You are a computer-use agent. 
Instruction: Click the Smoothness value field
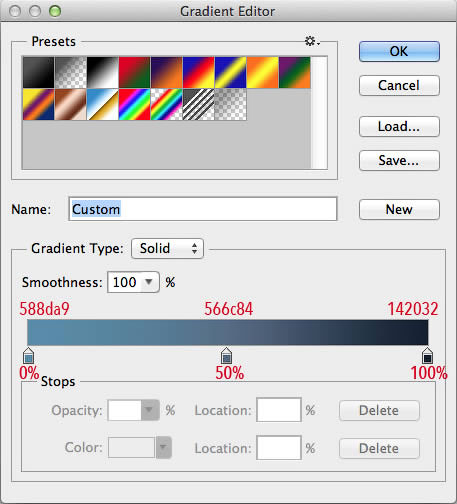(125, 282)
